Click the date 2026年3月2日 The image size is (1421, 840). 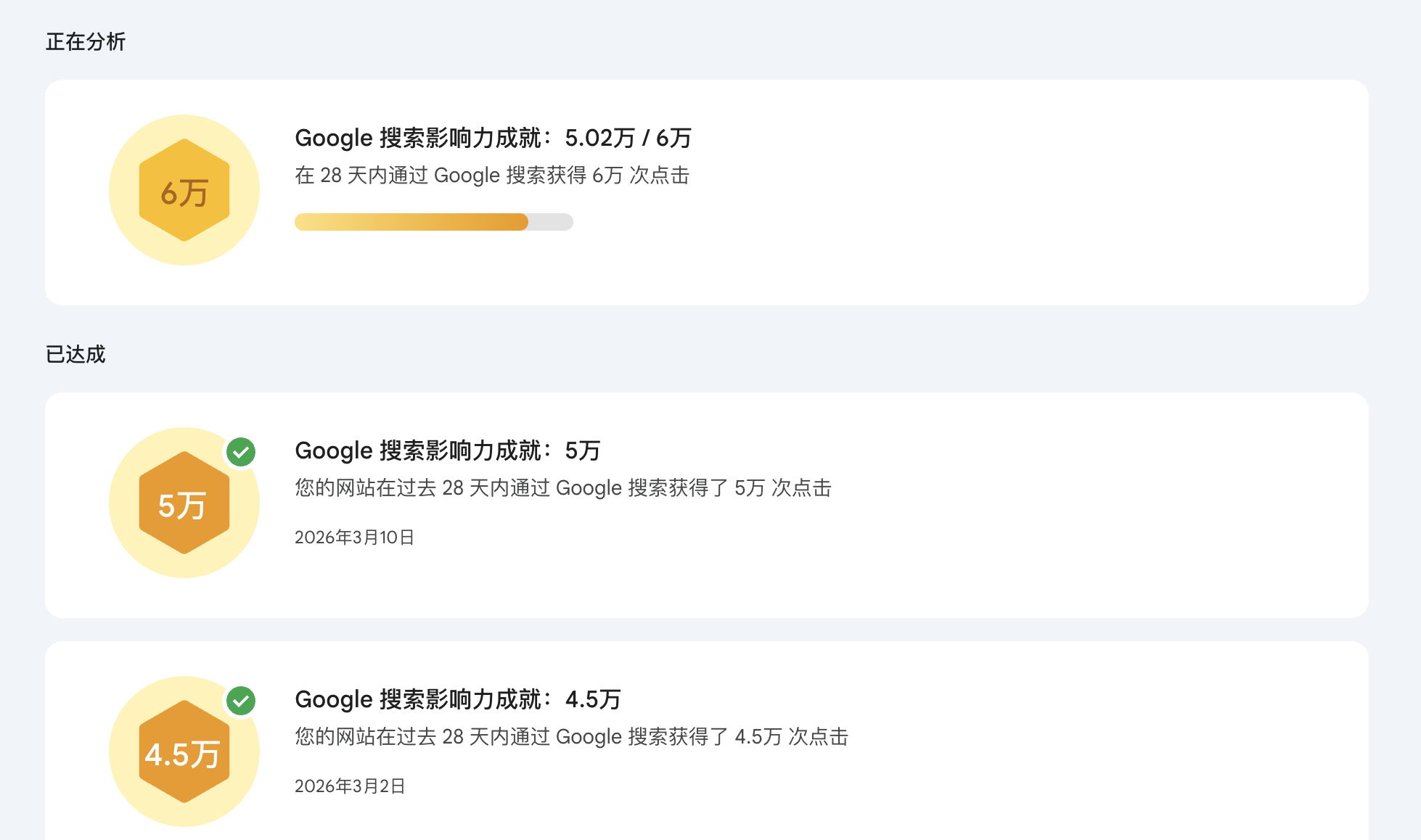350,786
